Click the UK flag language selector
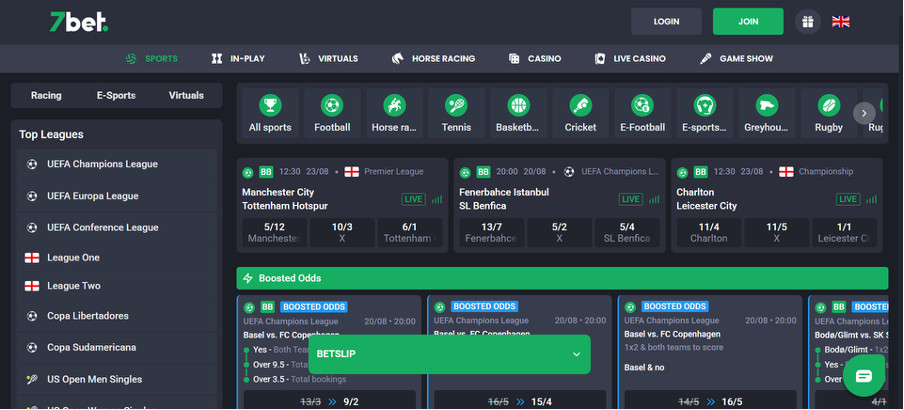 point(841,21)
